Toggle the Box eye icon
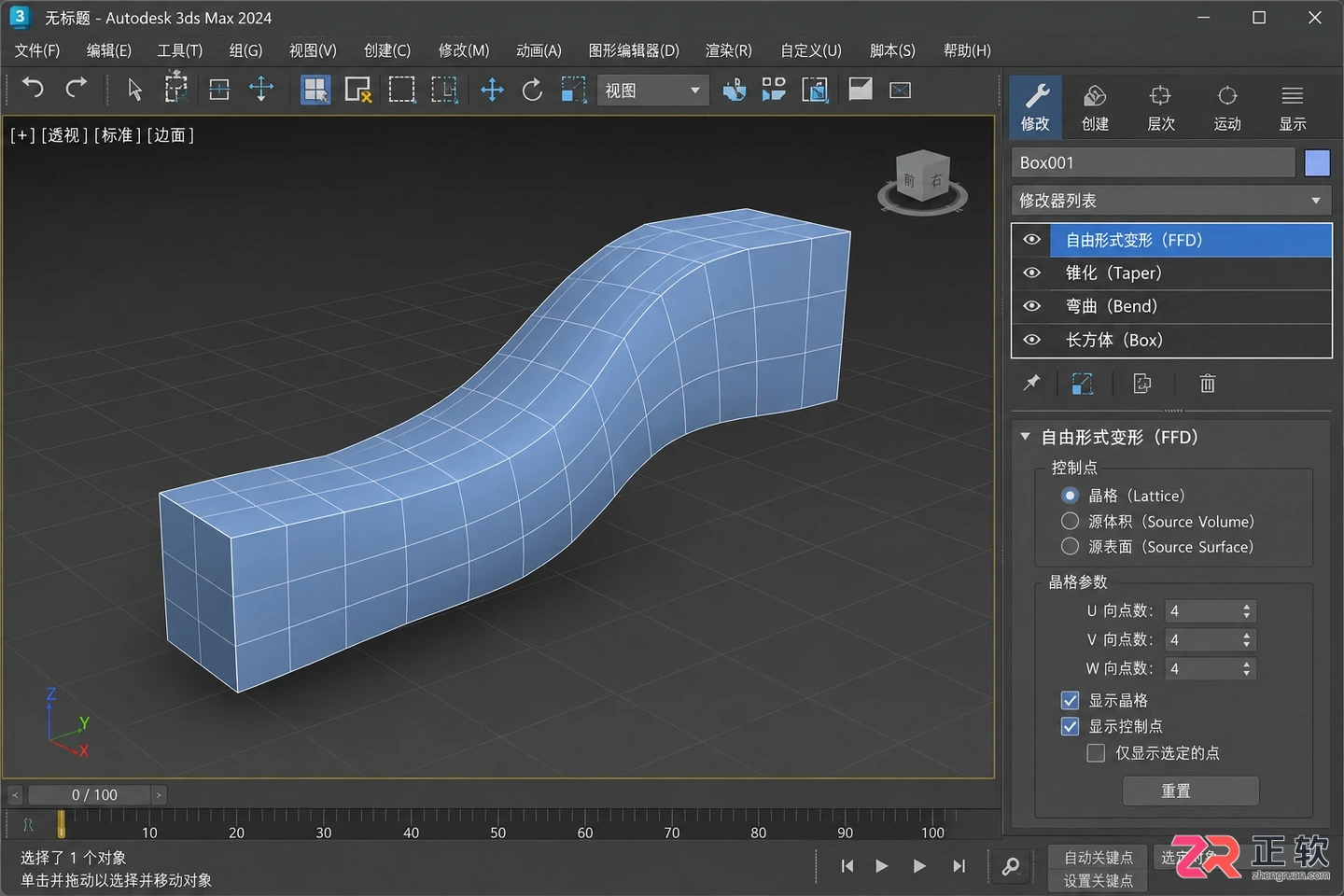1344x896 pixels. (1031, 340)
